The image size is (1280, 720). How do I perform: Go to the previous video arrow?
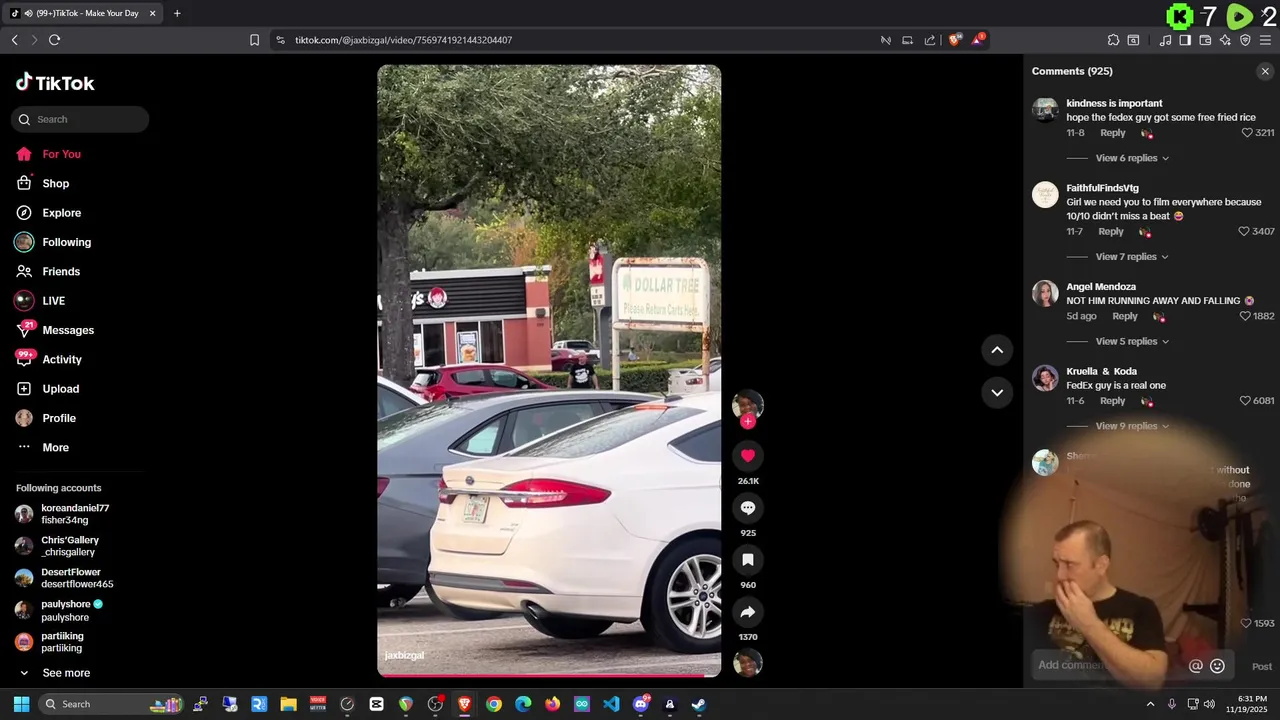997,350
